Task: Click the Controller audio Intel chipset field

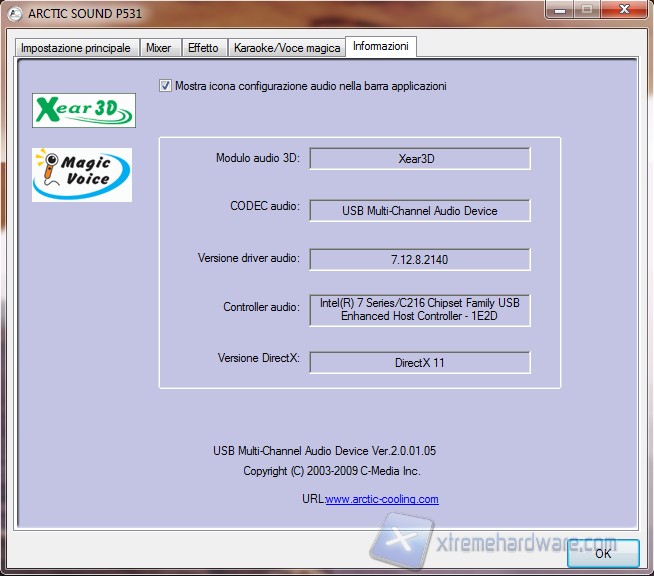Action: pyautogui.click(x=419, y=309)
